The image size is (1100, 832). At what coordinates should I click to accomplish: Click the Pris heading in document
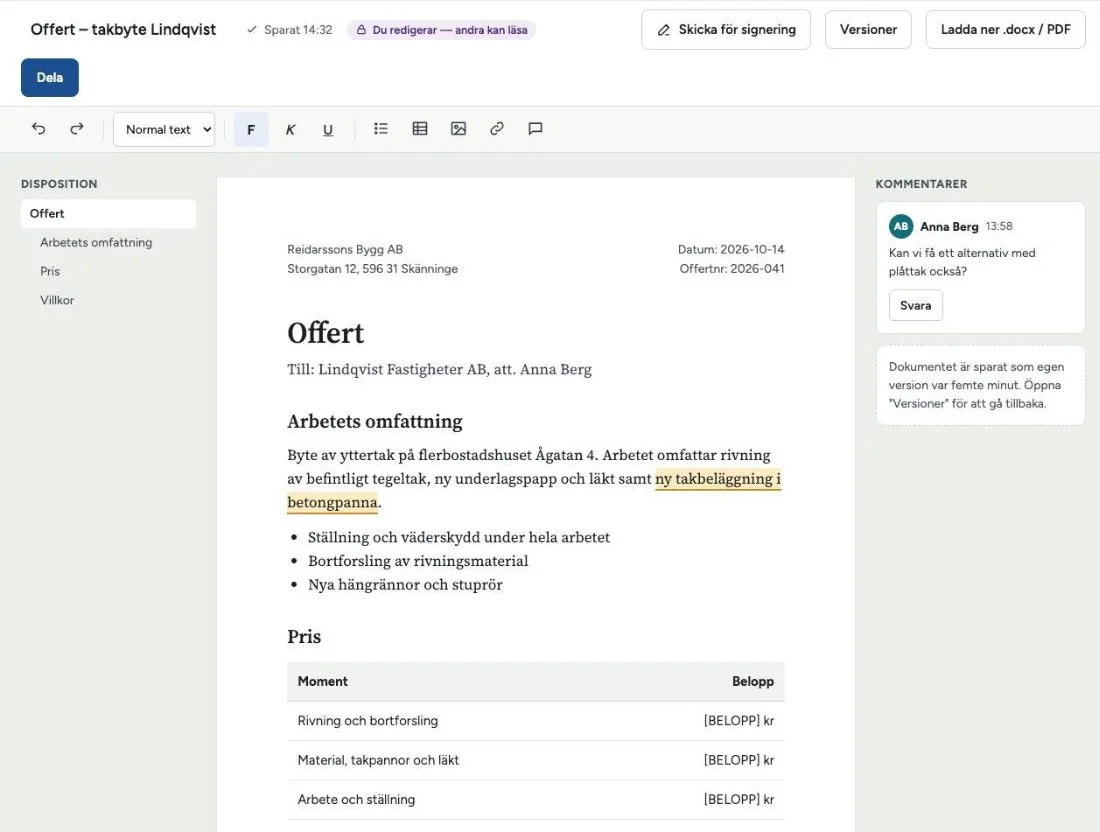click(x=304, y=637)
